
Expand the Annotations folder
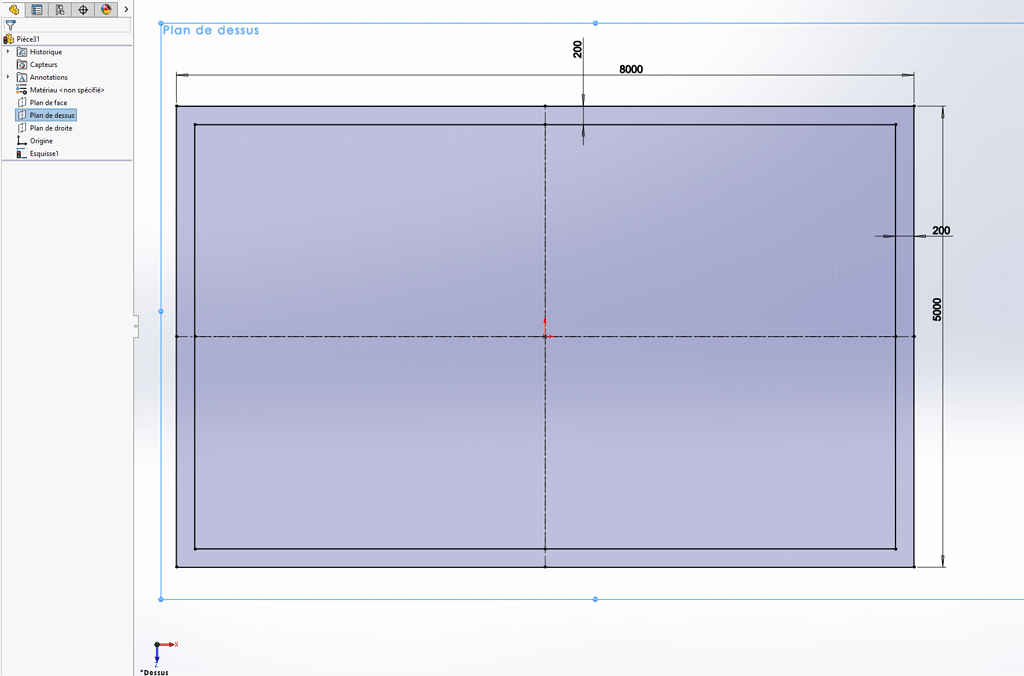(9, 77)
